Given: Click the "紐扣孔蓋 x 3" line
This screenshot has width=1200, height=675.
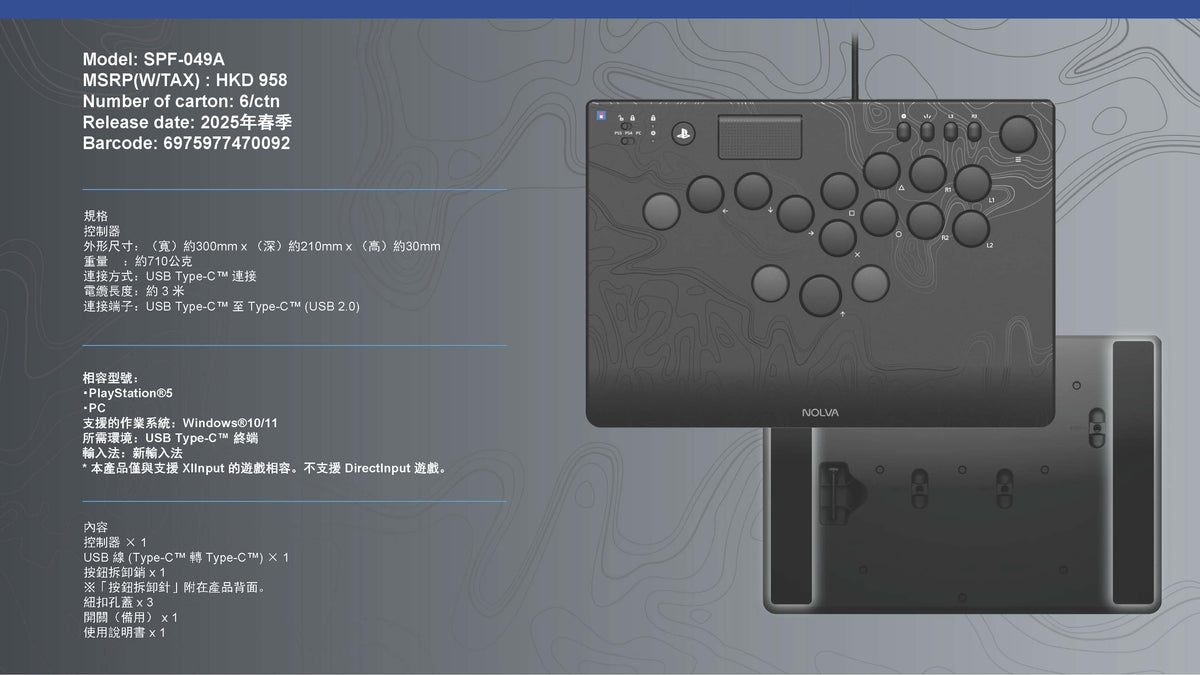Looking at the screenshot, I should (x=118, y=602).
